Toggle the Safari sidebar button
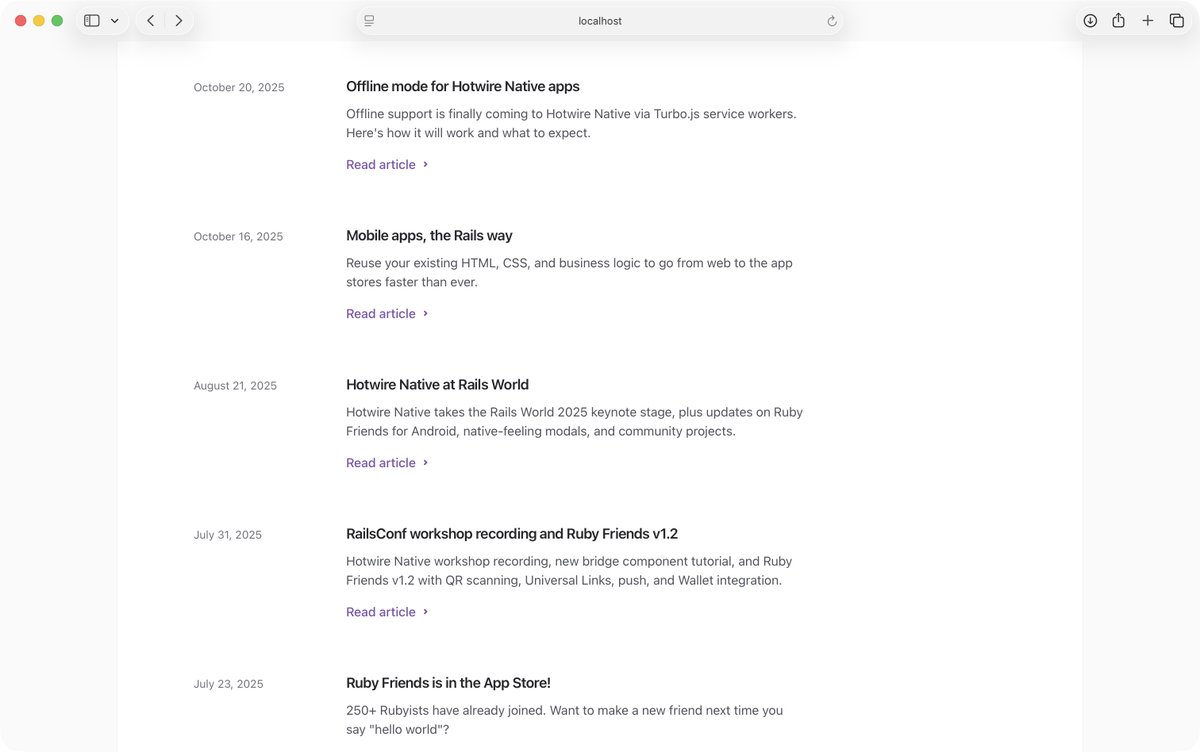Image resolution: width=1200 pixels, height=752 pixels. (x=92, y=21)
